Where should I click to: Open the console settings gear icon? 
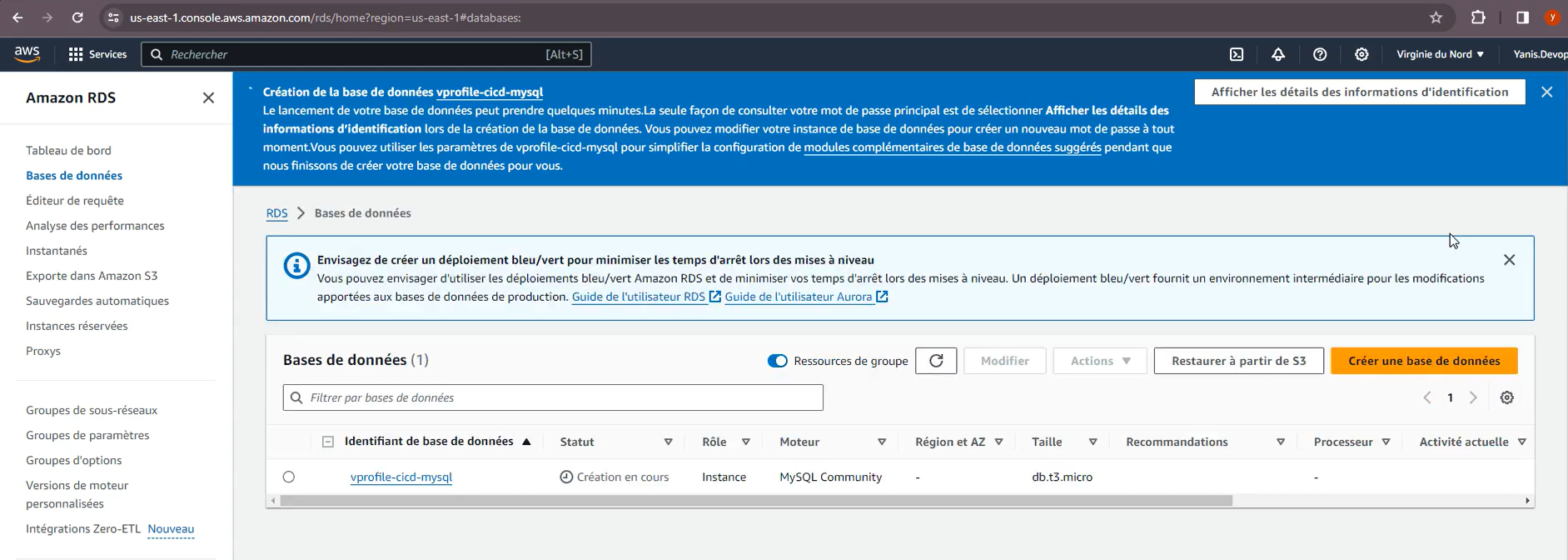1361,54
